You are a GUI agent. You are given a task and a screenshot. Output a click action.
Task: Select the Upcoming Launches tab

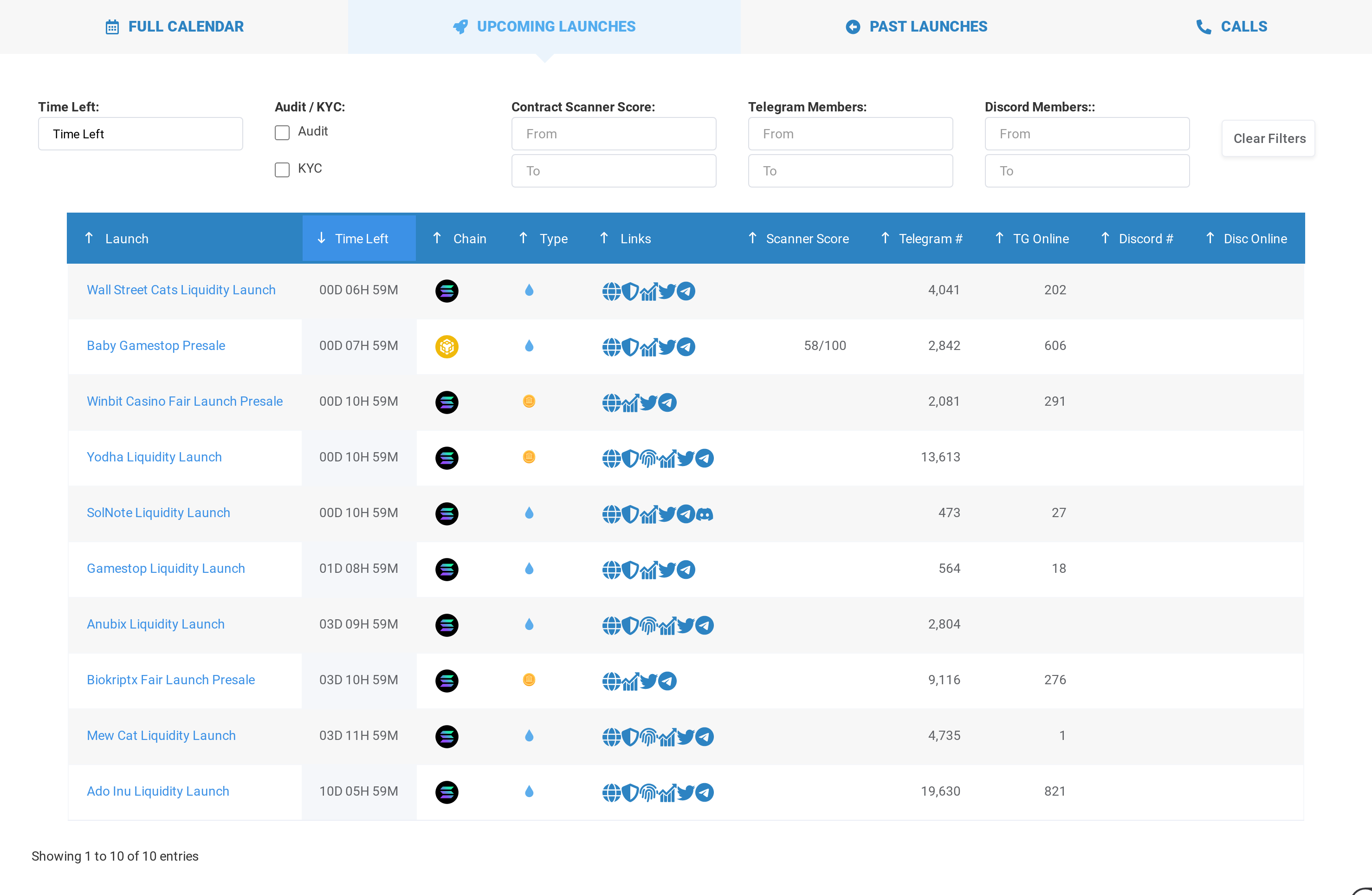(x=544, y=26)
